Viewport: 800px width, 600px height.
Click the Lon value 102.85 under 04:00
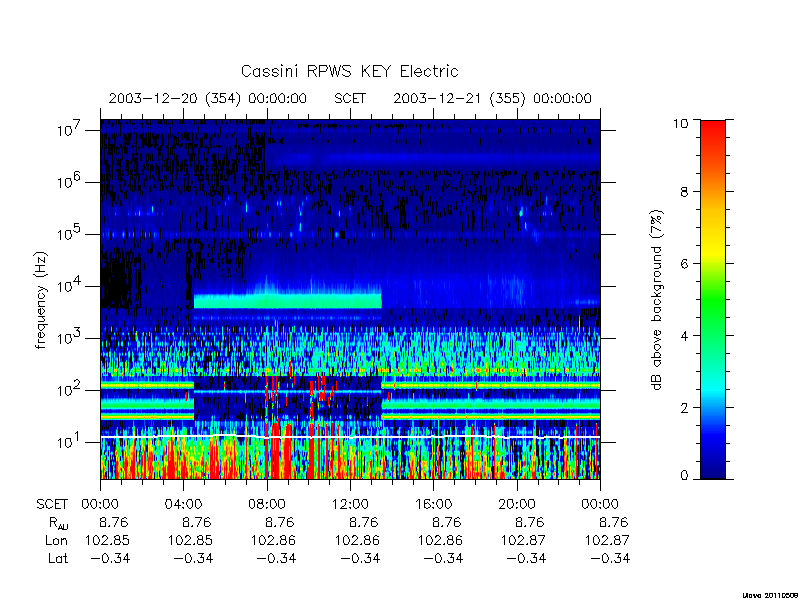(x=190, y=540)
